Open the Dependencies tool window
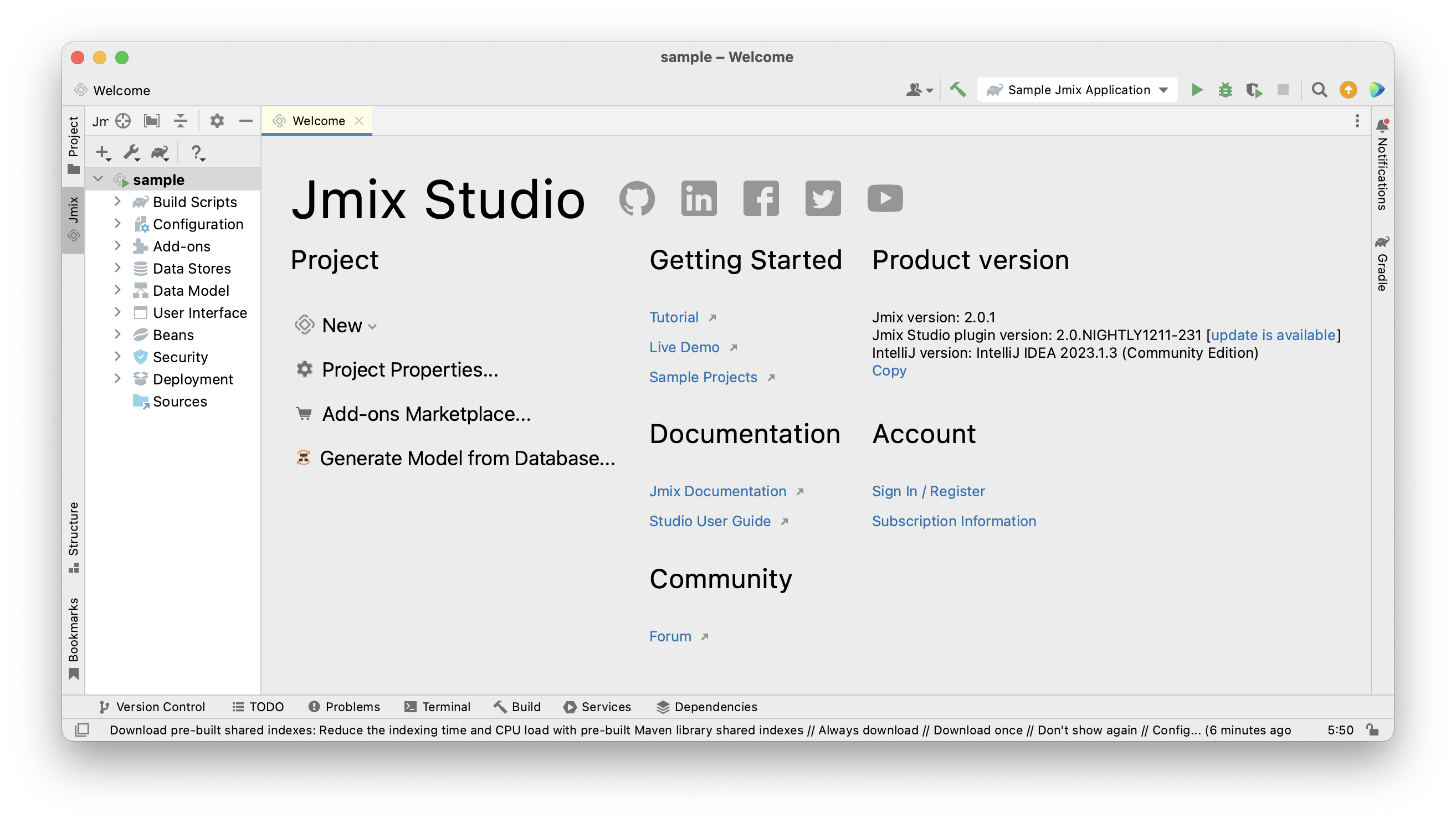This screenshot has height=823, width=1456. [707, 707]
